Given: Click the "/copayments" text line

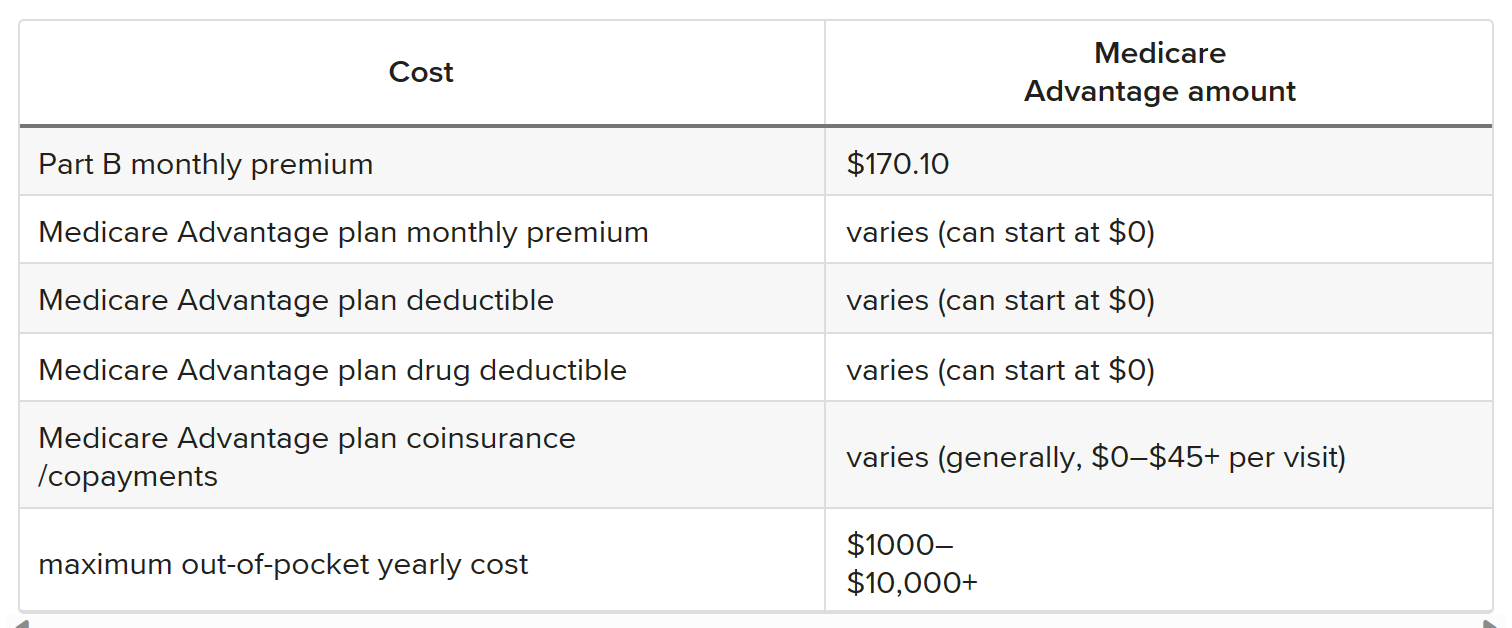Looking at the screenshot, I should click(x=128, y=476).
